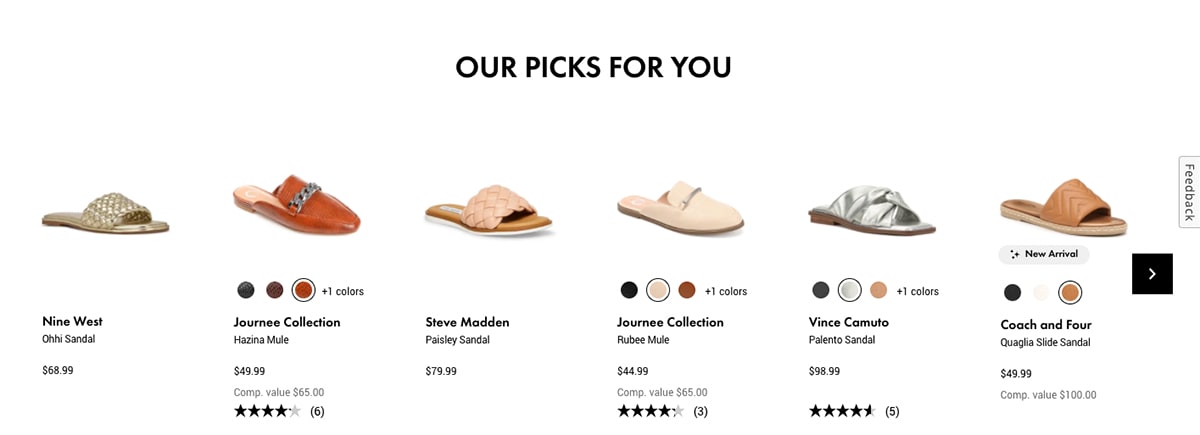
Task: Show more colors for Palento Sandal
Action: pos(917,292)
